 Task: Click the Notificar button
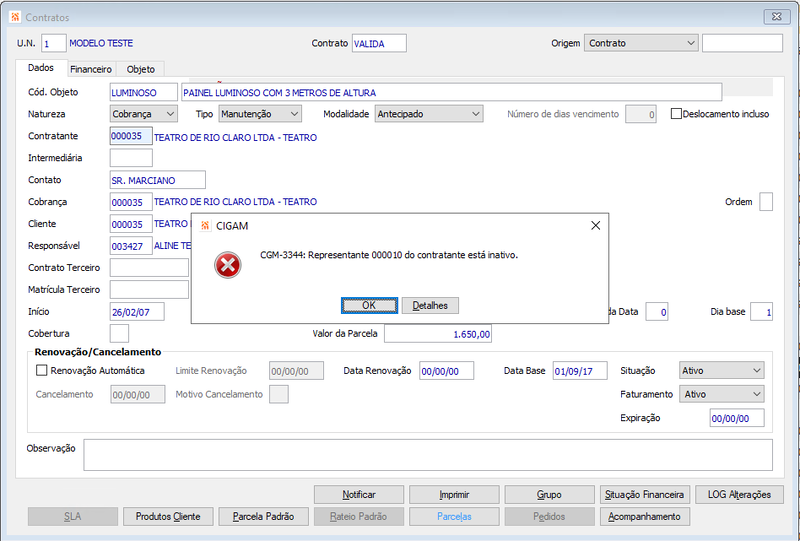tap(359, 495)
